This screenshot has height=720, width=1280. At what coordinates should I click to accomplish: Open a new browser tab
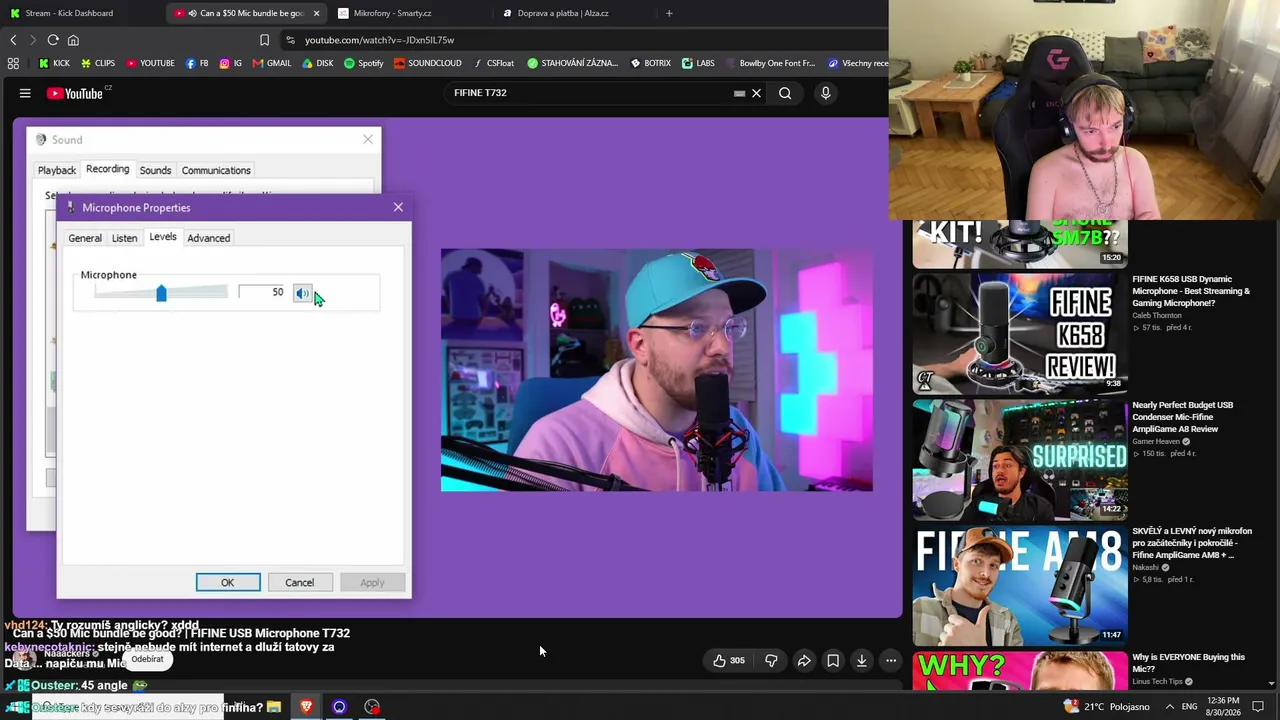tap(669, 13)
